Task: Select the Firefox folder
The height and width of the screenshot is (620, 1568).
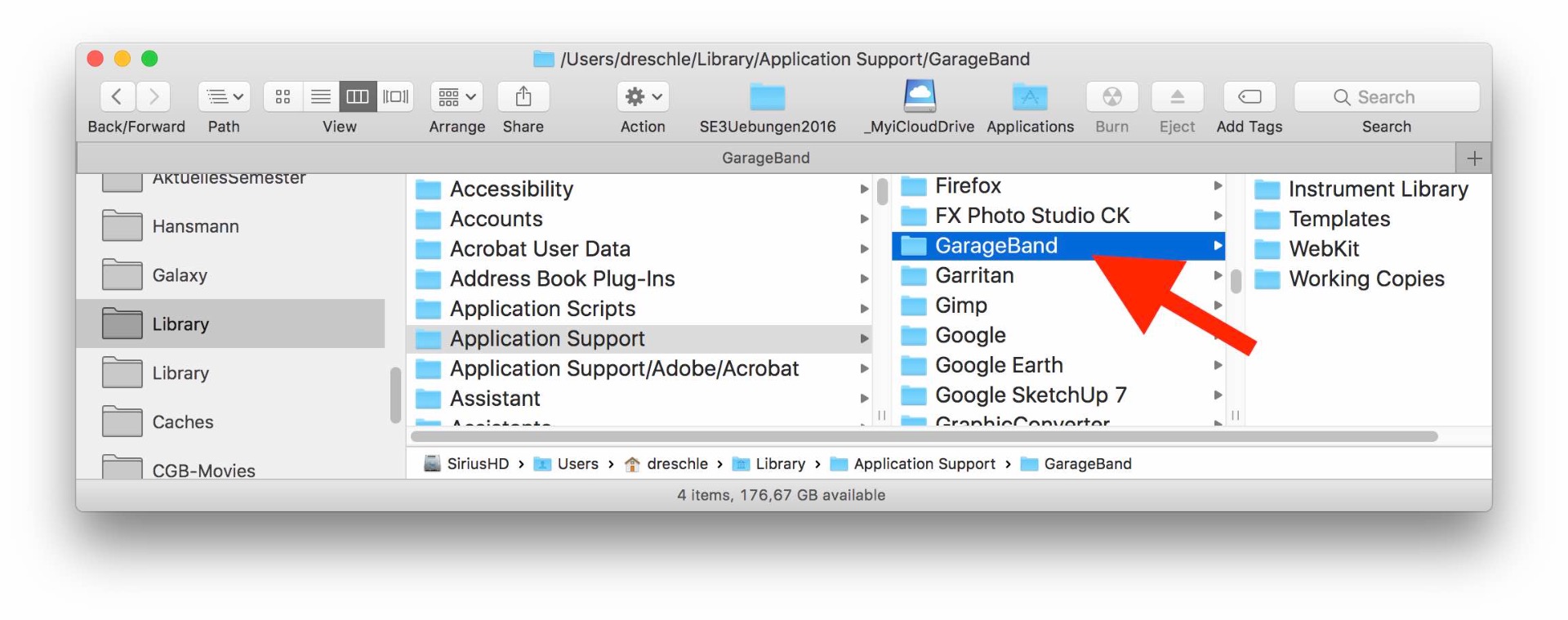Action: [1058, 186]
